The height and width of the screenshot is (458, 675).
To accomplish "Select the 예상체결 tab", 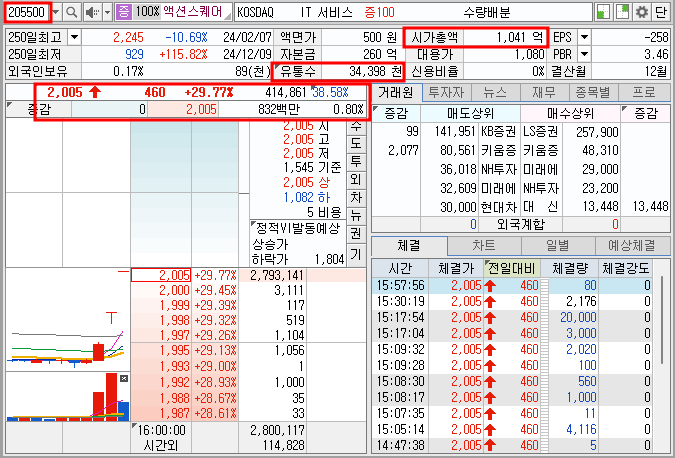I will tap(632, 246).
